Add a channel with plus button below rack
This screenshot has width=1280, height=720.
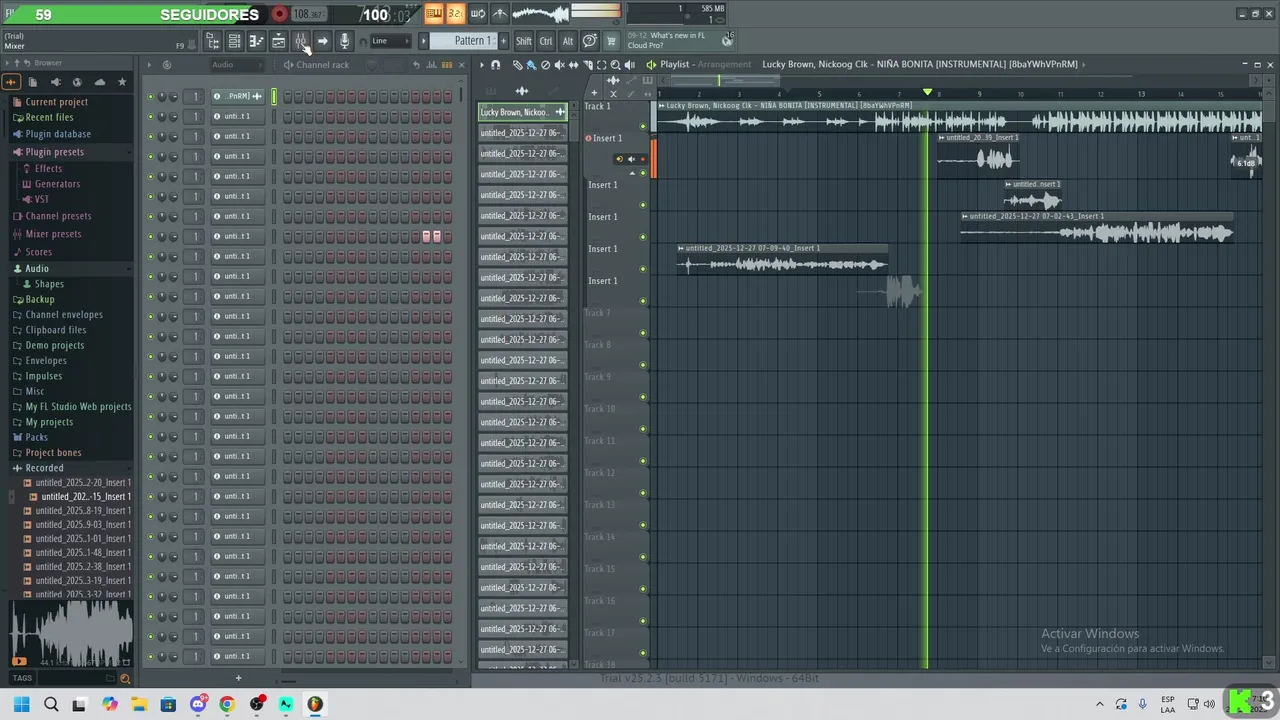pyautogui.click(x=238, y=678)
